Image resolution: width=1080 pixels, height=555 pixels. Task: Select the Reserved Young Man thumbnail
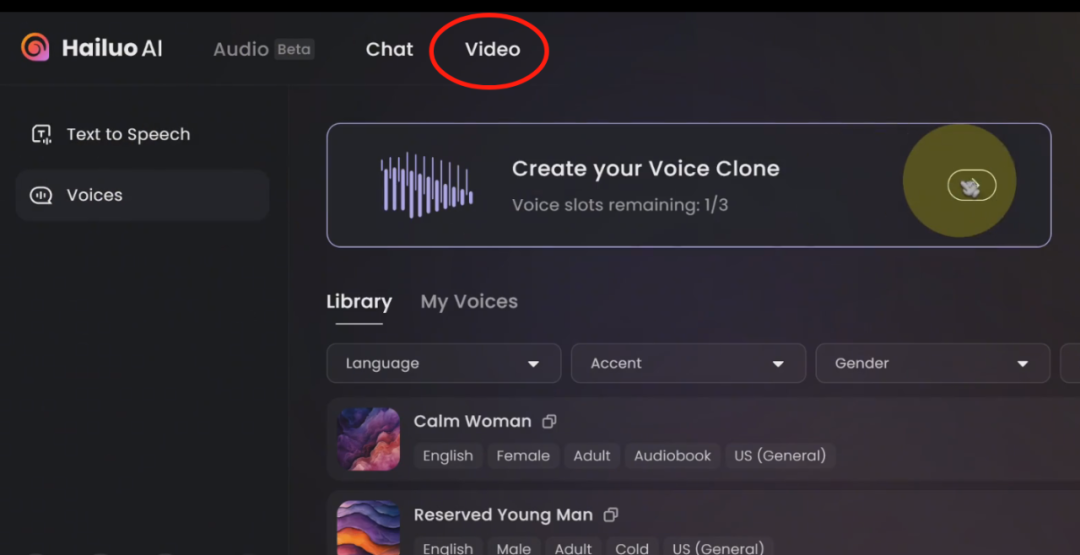(x=368, y=527)
